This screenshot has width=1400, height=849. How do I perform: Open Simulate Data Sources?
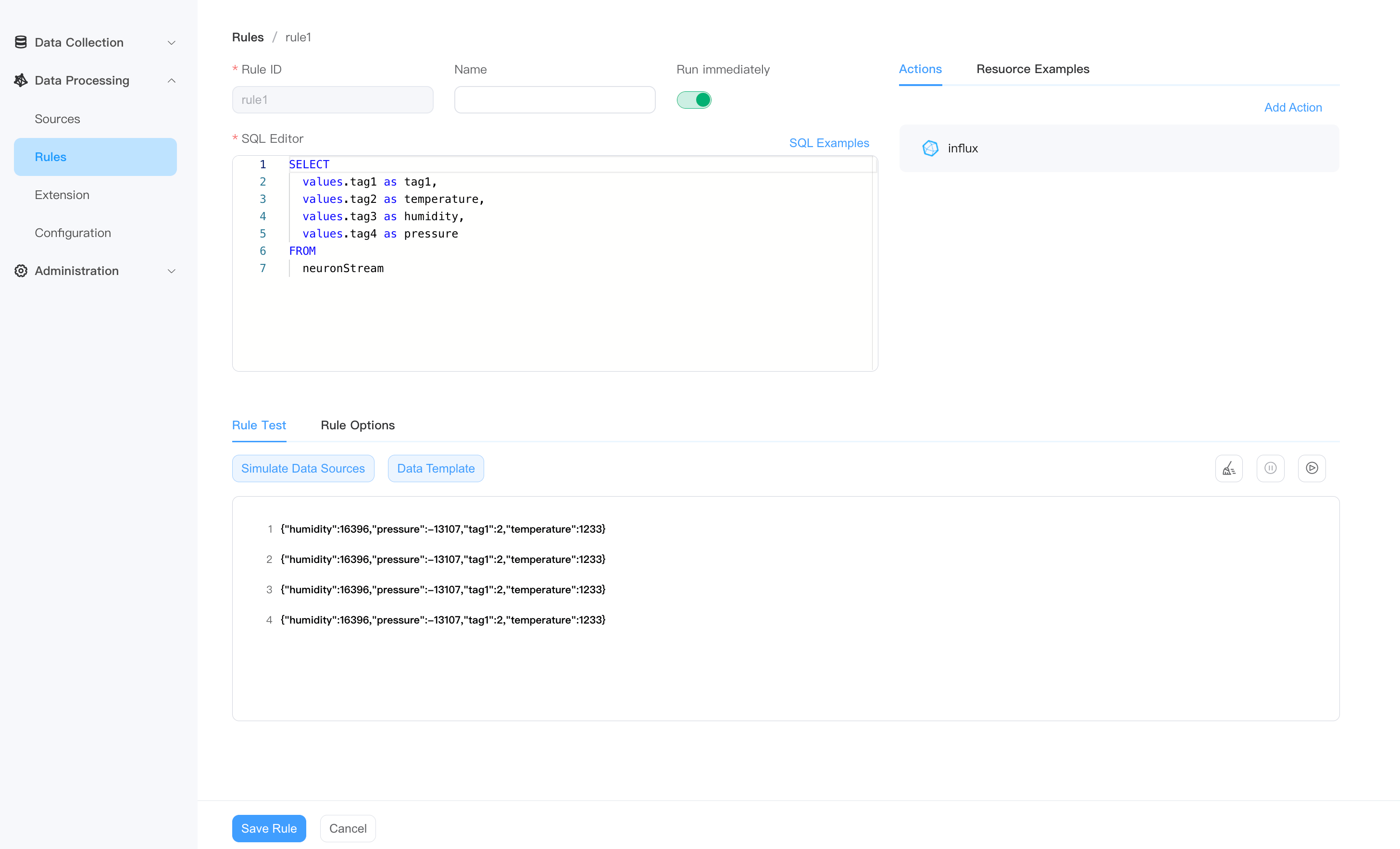pos(303,468)
